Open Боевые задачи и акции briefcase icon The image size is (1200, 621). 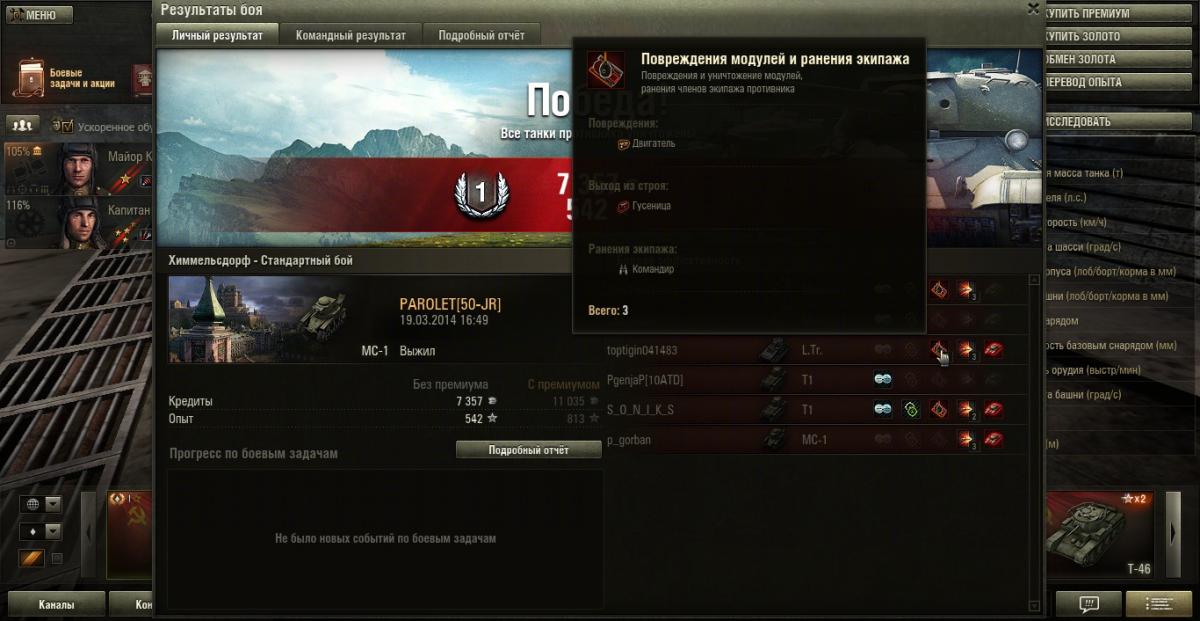(x=30, y=78)
